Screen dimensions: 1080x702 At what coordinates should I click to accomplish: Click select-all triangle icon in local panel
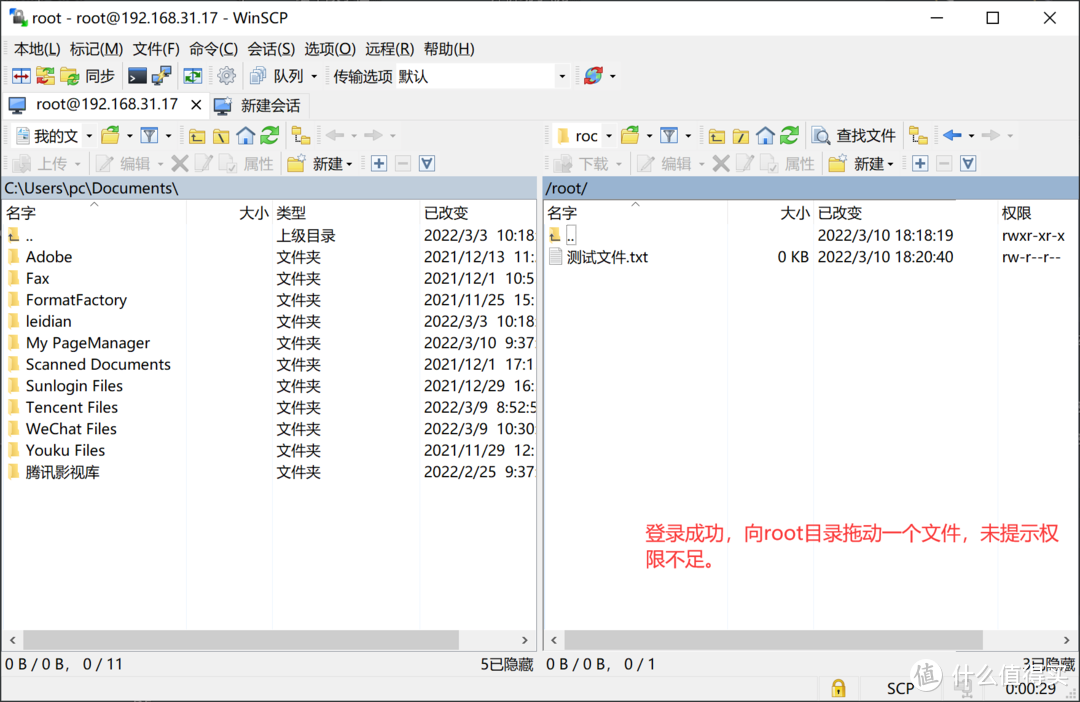(x=427, y=163)
